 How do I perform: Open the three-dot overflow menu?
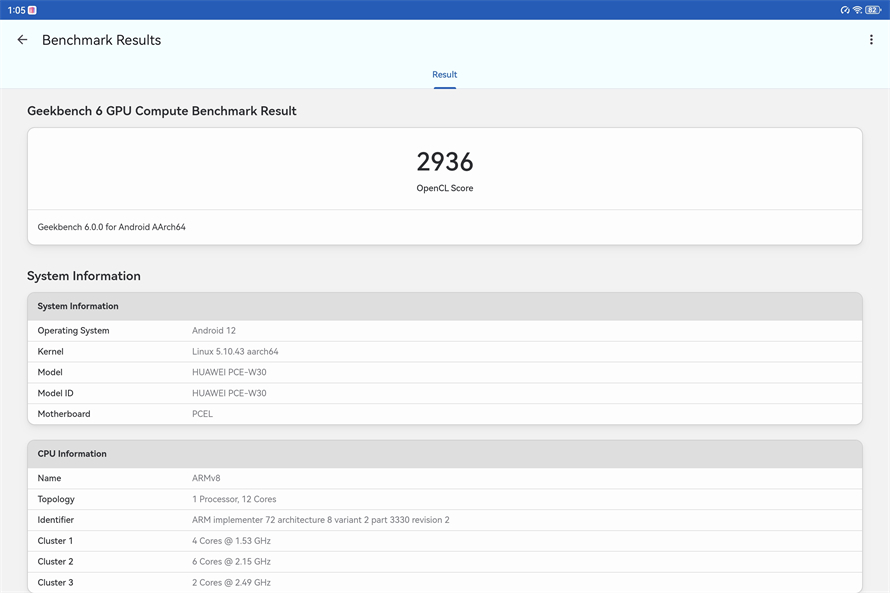click(871, 40)
